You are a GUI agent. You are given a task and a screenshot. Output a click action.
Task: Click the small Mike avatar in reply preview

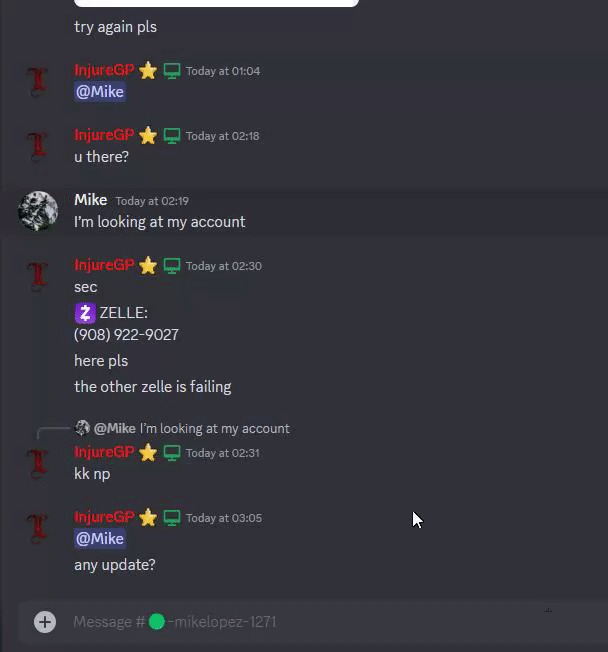point(82,428)
